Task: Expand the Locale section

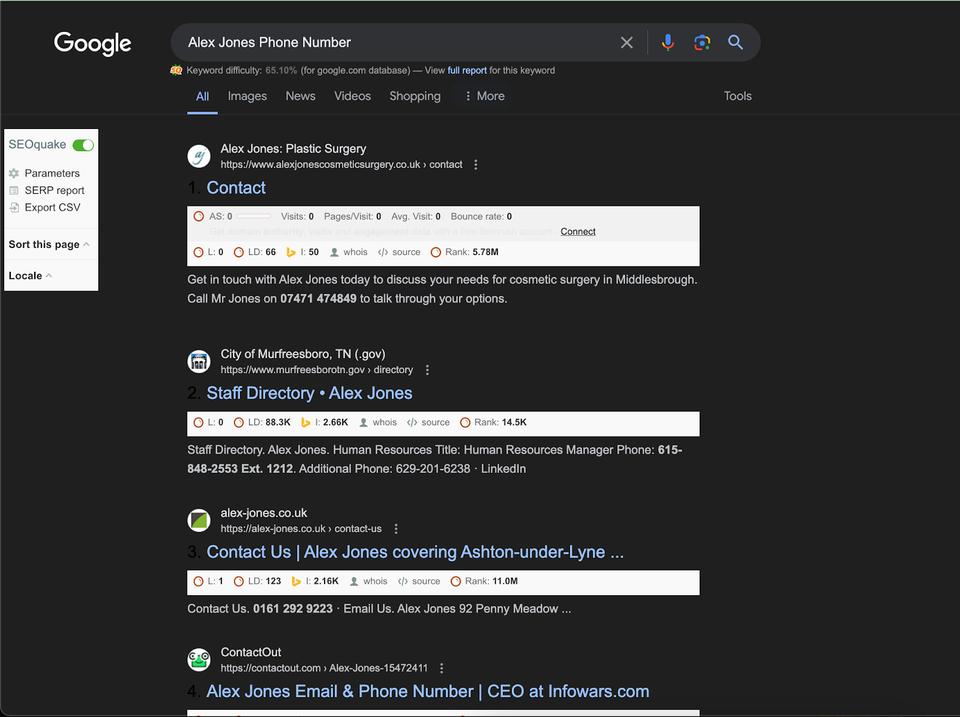Action: click(x=30, y=276)
